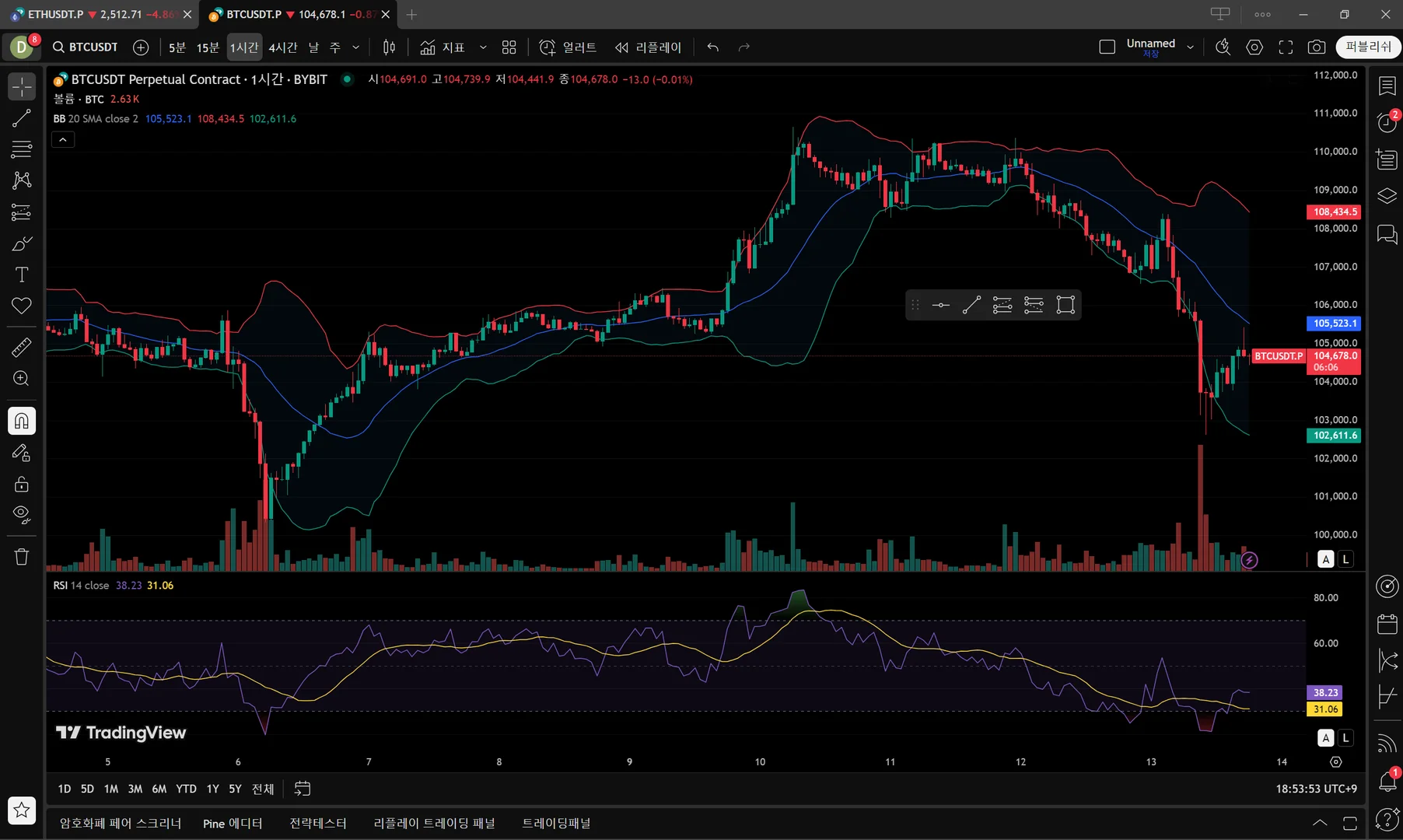Select the 1D date range
1403x840 pixels.
(x=65, y=789)
